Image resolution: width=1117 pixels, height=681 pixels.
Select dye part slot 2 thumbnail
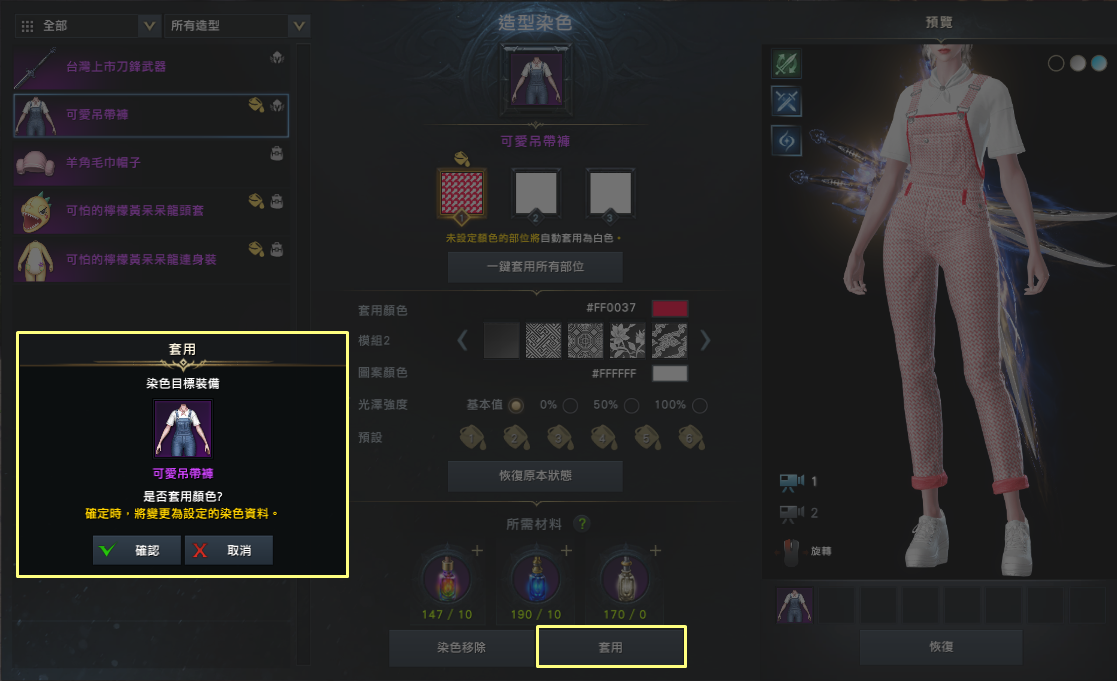(x=536, y=192)
